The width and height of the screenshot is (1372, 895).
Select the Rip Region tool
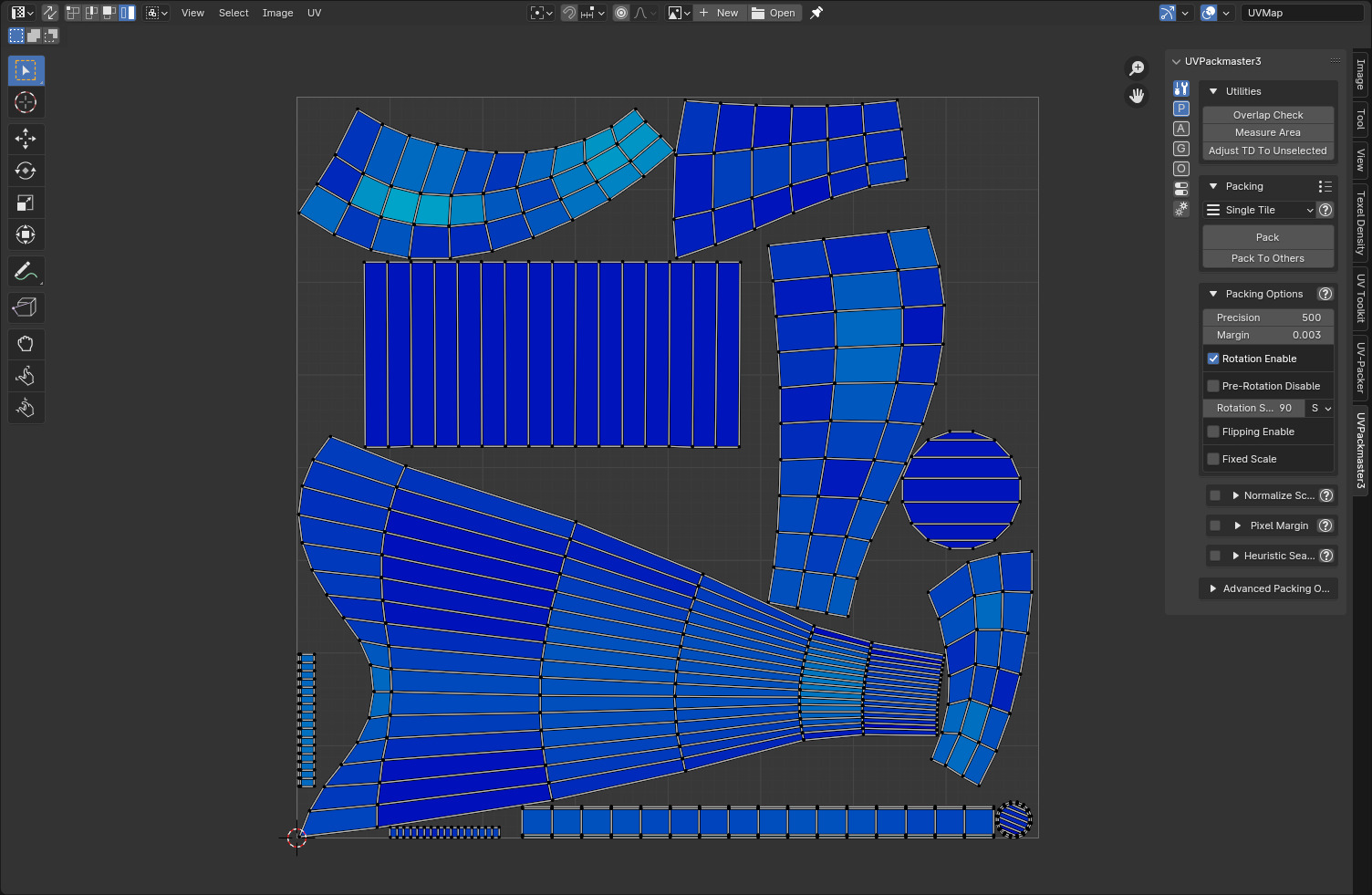26,307
